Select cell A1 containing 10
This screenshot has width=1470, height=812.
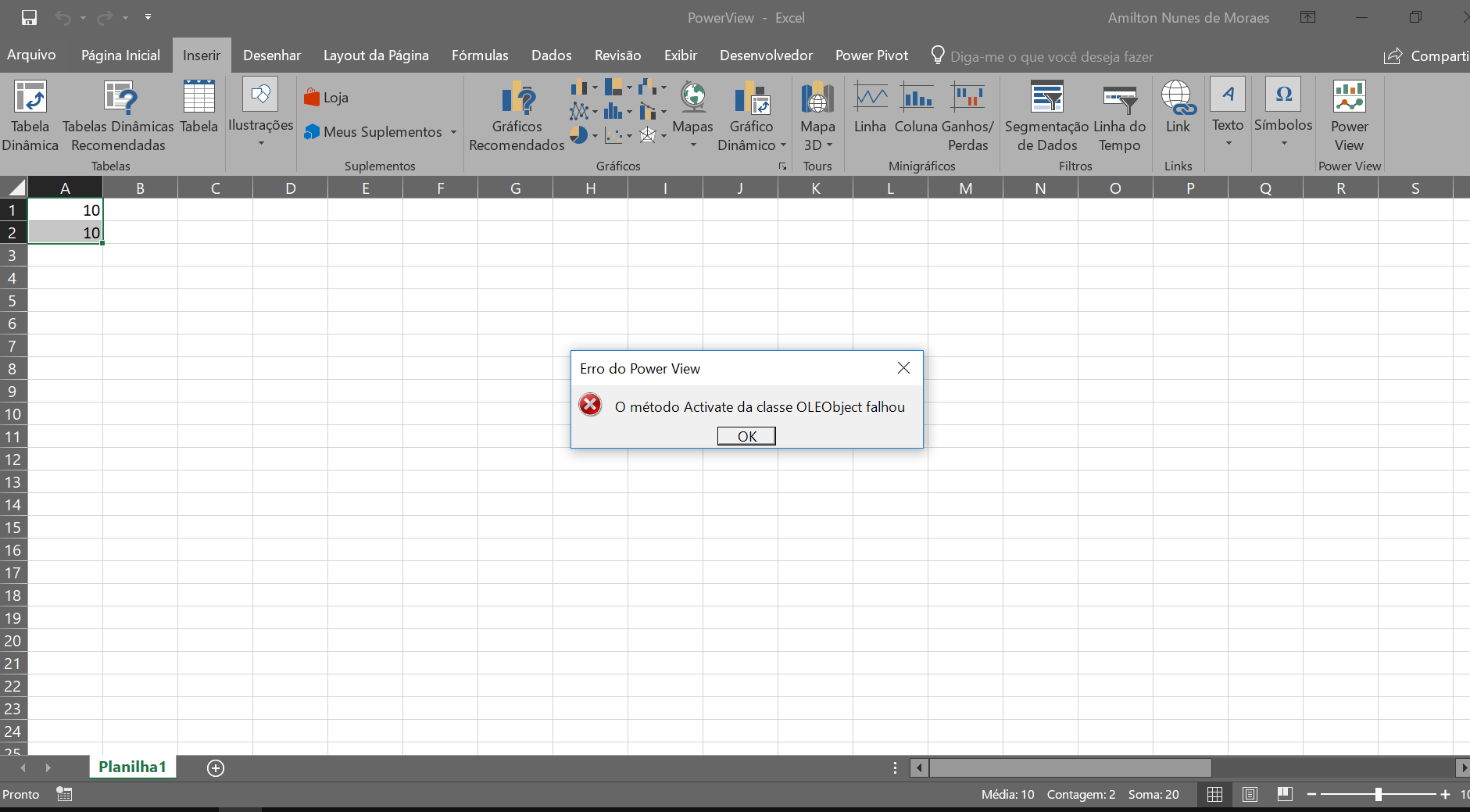coord(65,209)
